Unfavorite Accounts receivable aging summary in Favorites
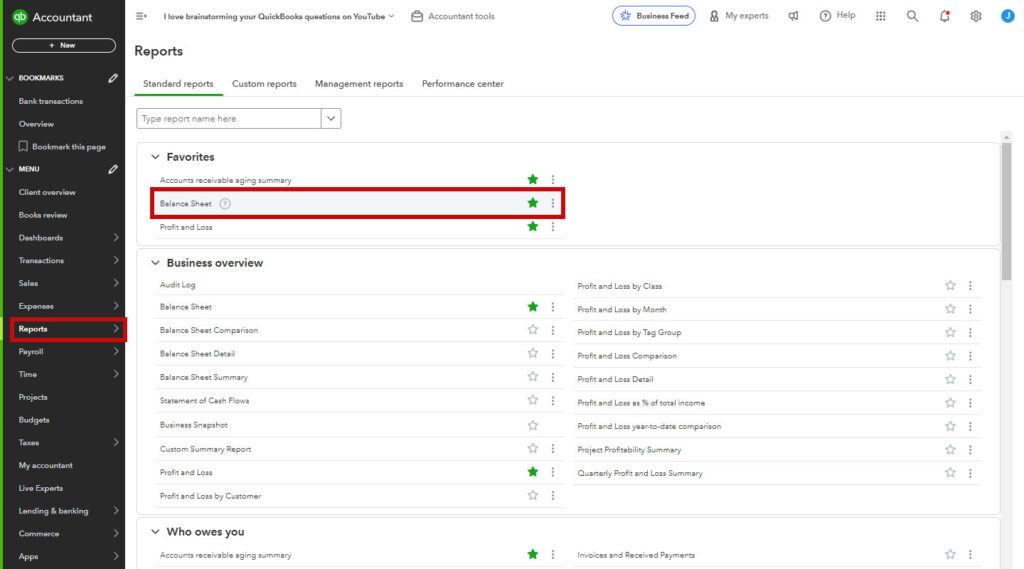 tap(533, 180)
